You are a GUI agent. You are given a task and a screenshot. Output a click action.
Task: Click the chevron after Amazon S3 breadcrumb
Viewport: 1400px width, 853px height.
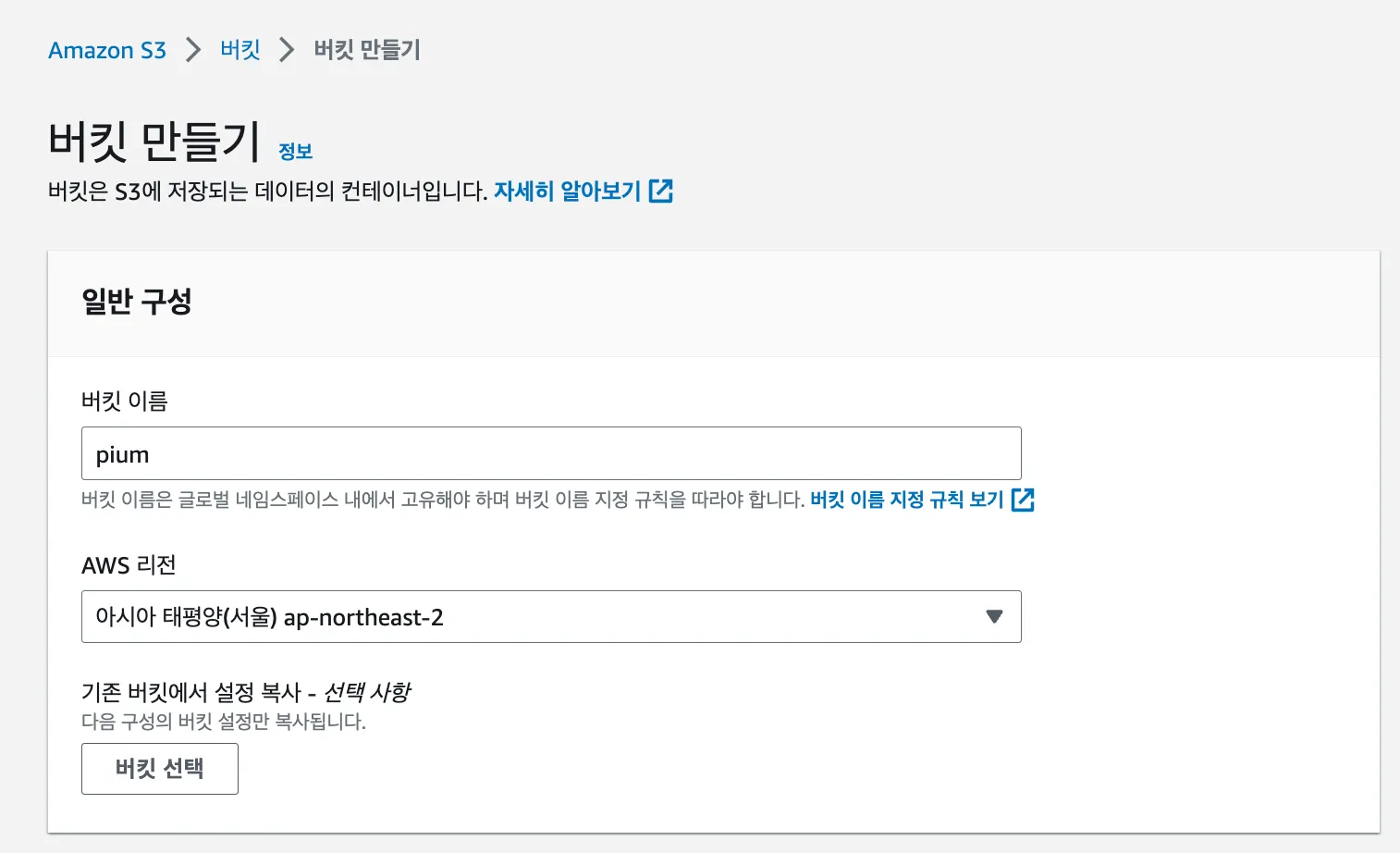192,50
